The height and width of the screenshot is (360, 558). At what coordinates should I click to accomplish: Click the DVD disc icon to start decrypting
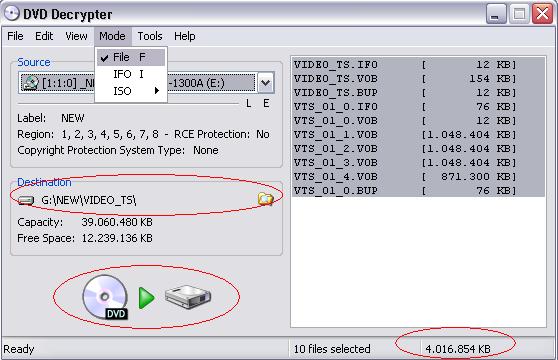105,297
